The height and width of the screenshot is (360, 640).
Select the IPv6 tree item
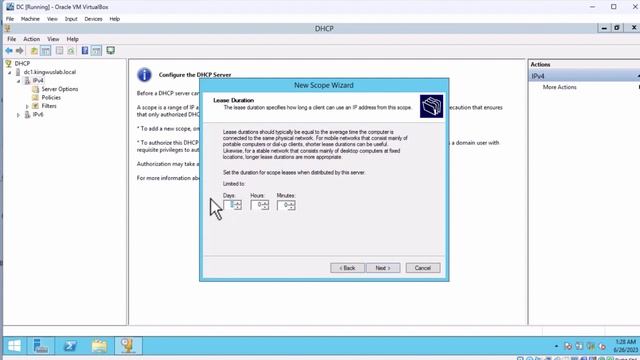(38, 115)
